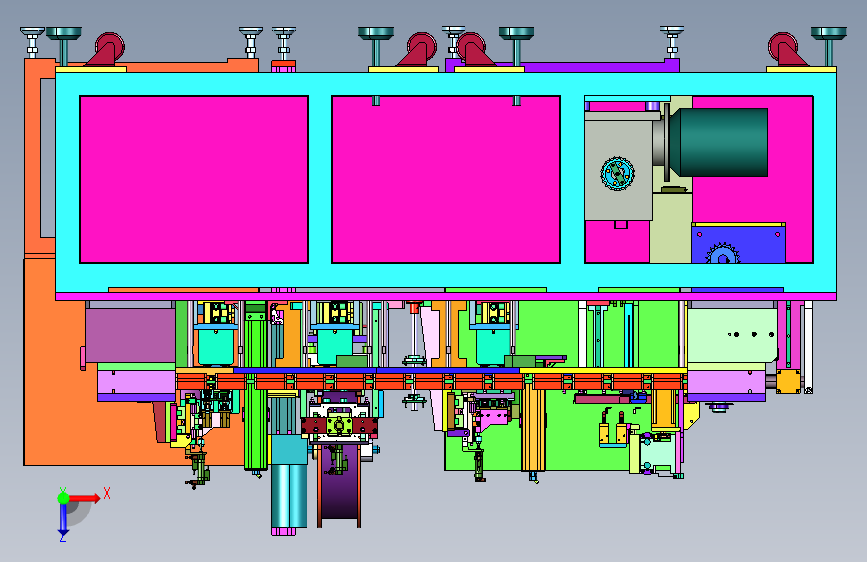Select the red-brown fixture with the yellow center
867x562 pixels.
340,425
